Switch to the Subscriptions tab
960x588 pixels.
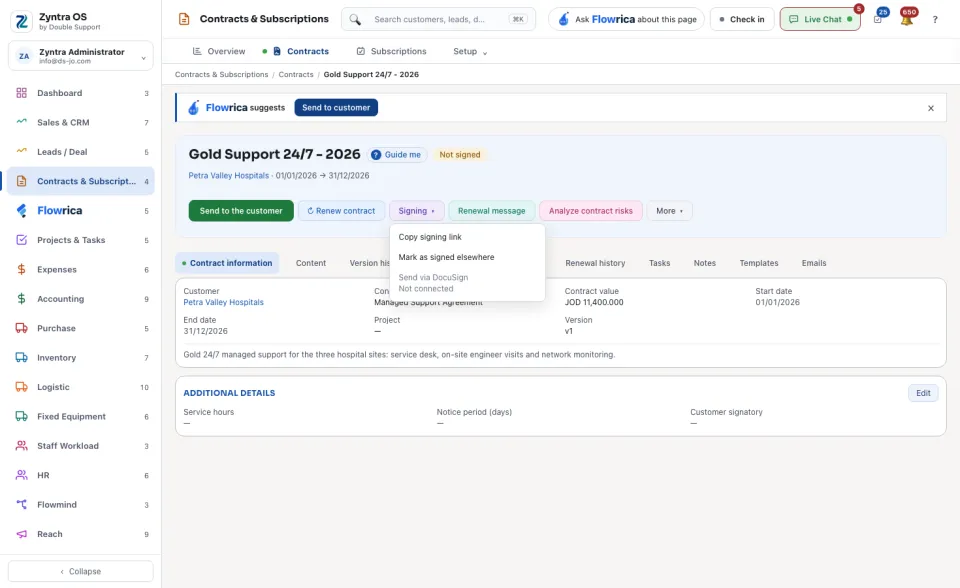[x=391, y=51]
